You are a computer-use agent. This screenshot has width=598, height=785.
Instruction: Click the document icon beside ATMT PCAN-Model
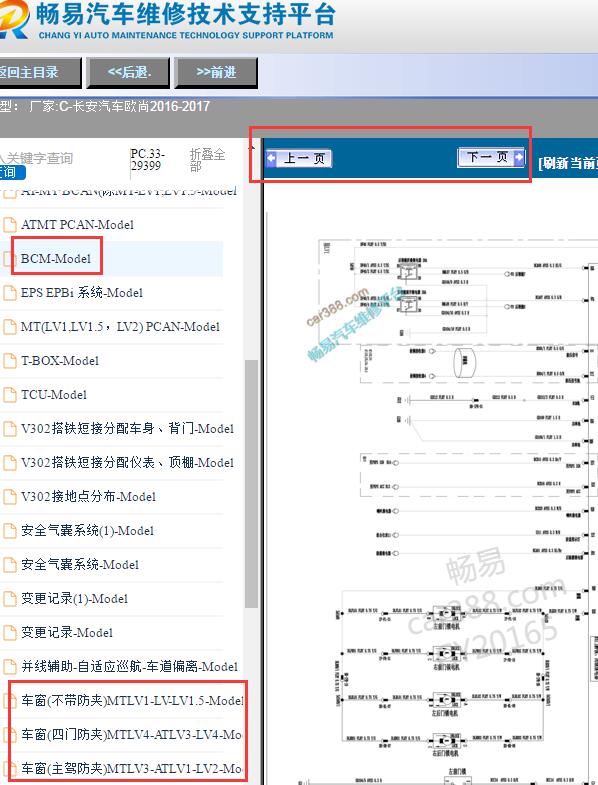[10, 225]
